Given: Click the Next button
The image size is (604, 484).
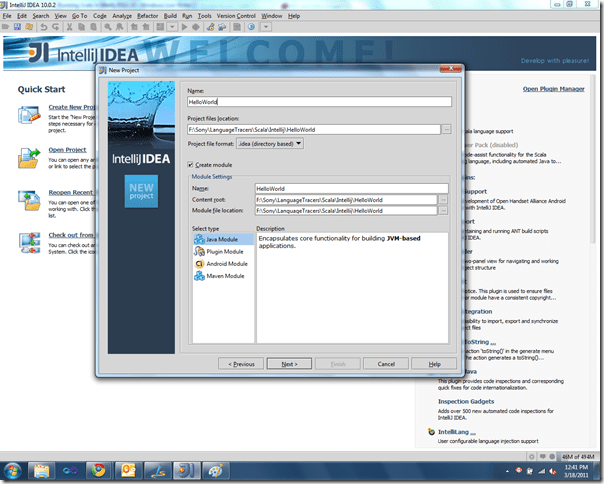Looking at the screenshot, I should [289, 364].
